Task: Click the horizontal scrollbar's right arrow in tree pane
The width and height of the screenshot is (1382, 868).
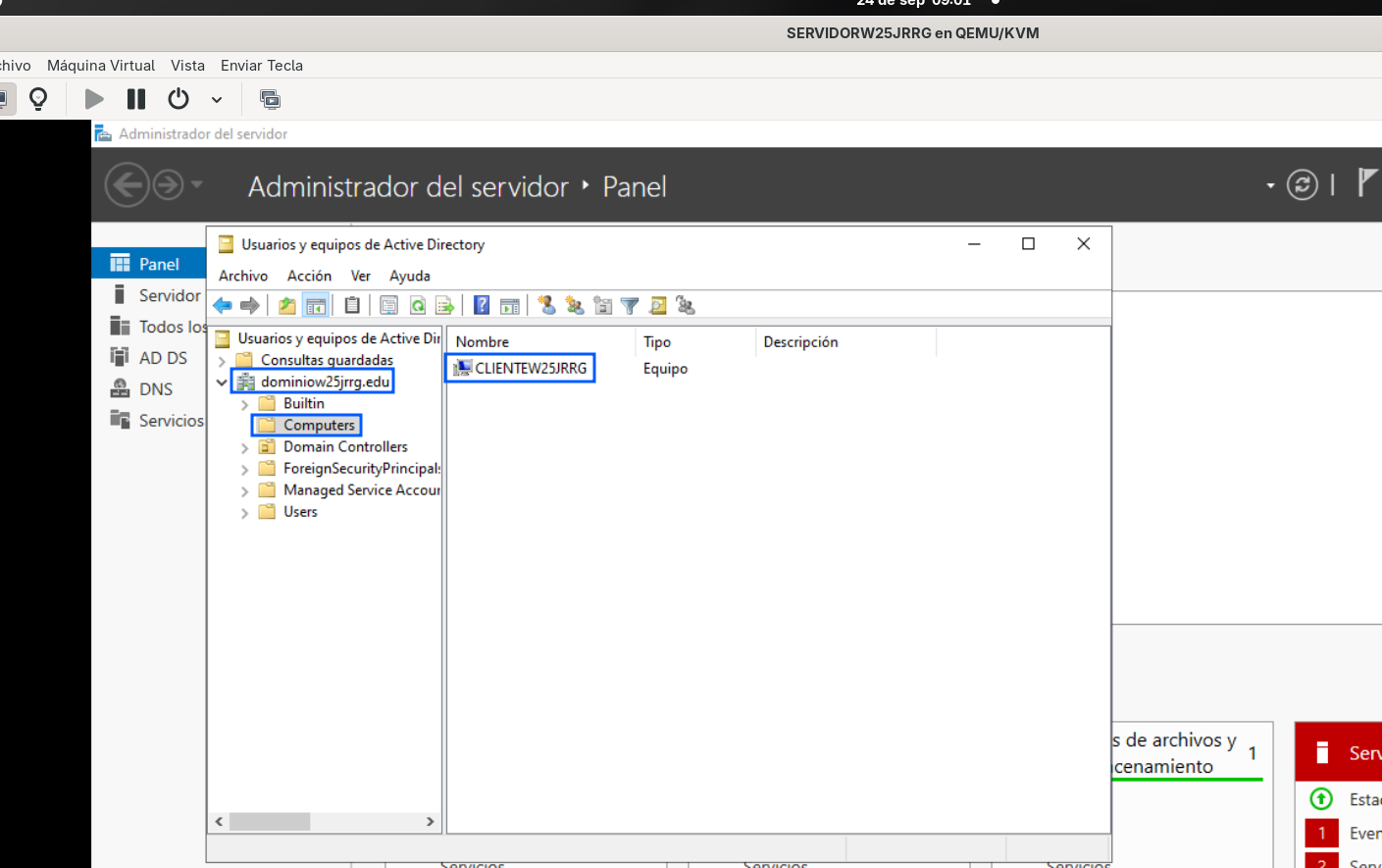Action: click(x=431, y=822)
